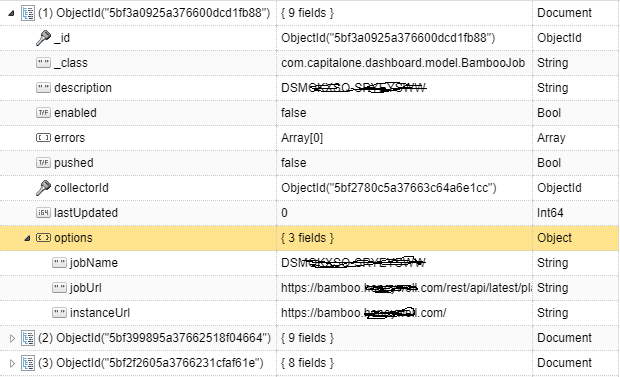Click the document icon of row (1)

[x=28, y=13]
